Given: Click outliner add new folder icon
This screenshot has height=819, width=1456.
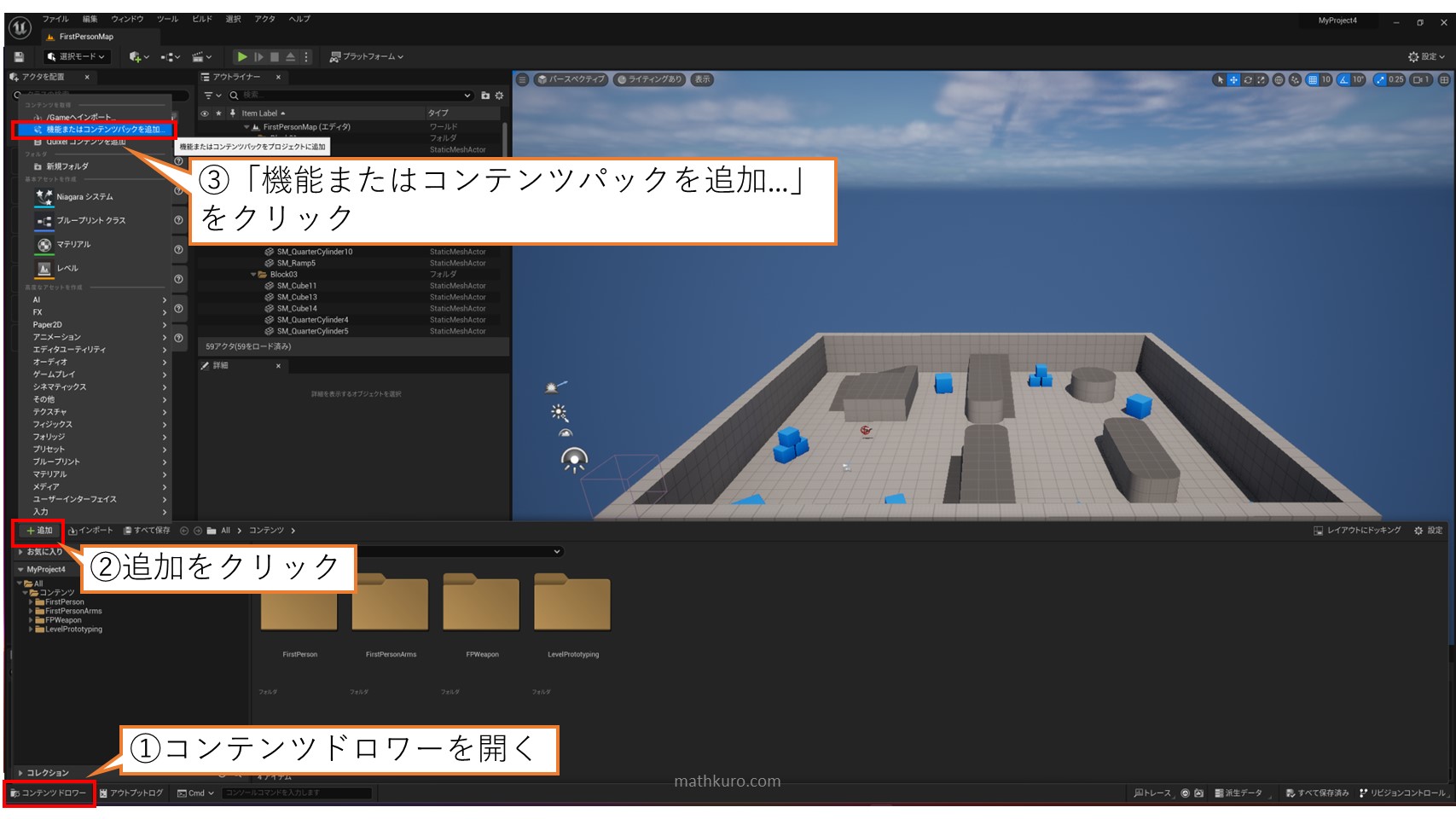Looking at the screenshot, I should pos(485,96).
